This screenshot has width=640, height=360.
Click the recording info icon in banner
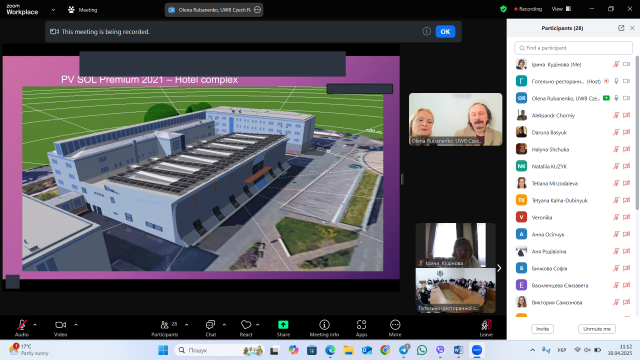(427, 31)
